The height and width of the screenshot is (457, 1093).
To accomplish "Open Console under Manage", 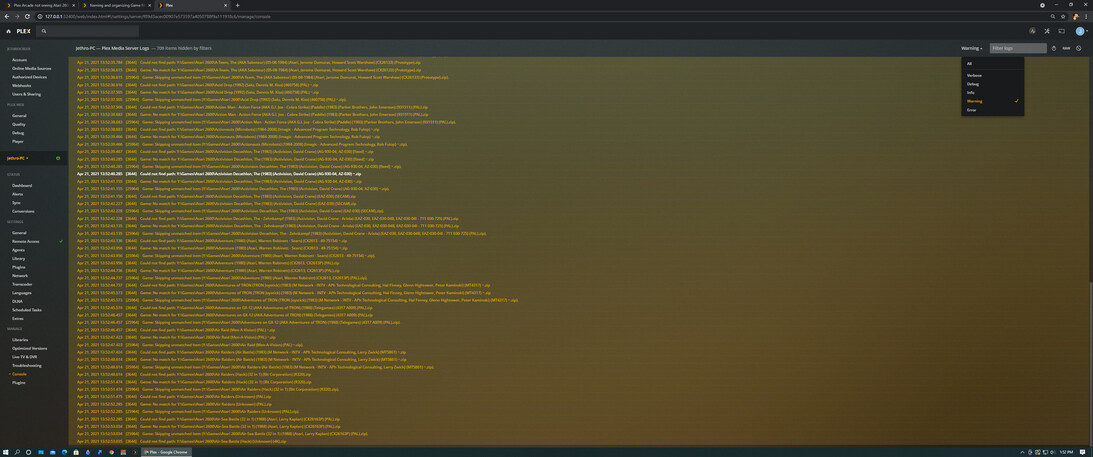I will coord(20,374).
